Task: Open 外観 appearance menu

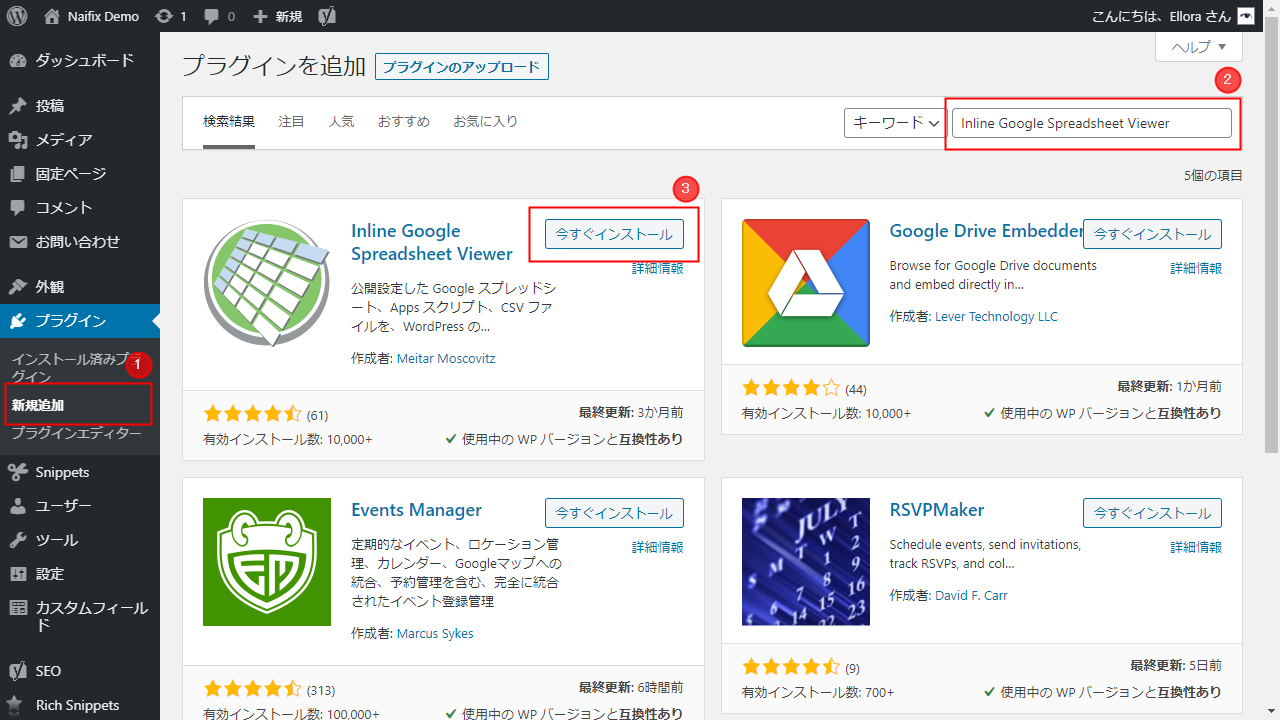Action: (80, 287)
